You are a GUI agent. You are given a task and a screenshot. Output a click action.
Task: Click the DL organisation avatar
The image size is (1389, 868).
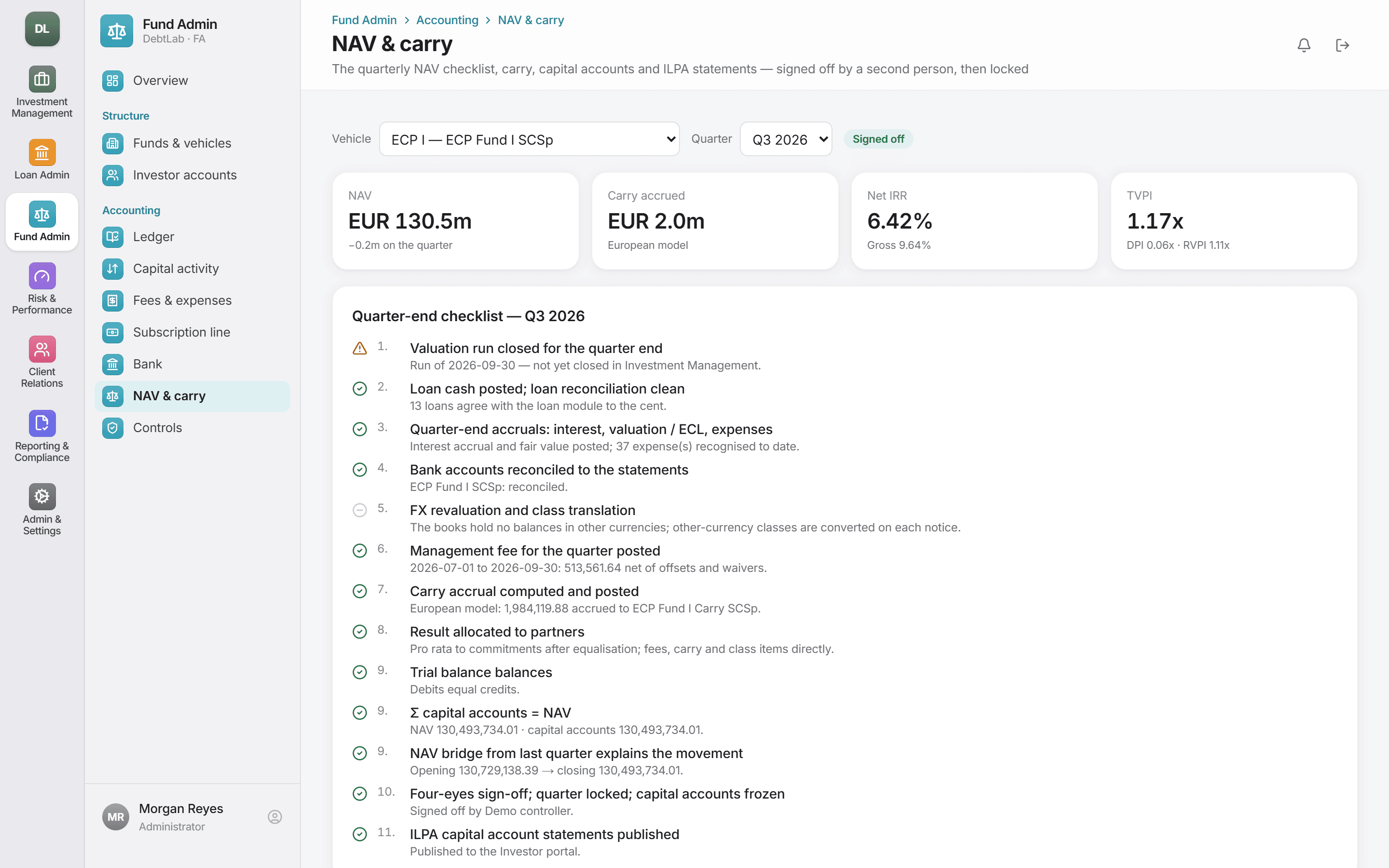click(42, 29)
